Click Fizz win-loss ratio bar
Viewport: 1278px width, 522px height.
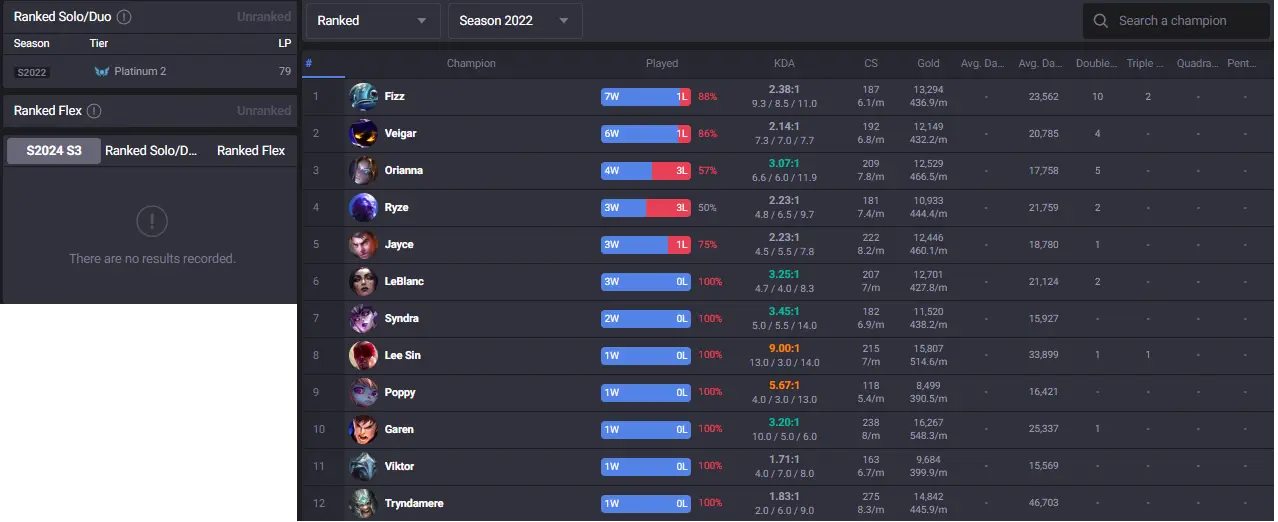tap(645, 97)
